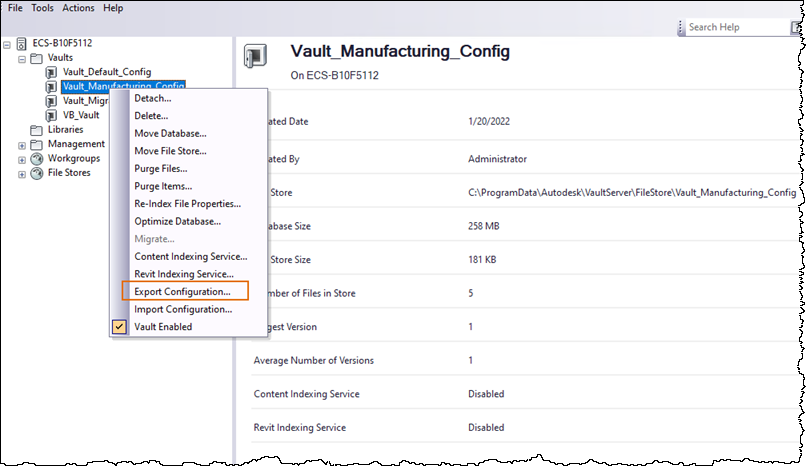Image resolution: width=806 pixels, height=466 pixels.
Task: Collapse the Vaults tree node
Action: click(x=22, y=58)
